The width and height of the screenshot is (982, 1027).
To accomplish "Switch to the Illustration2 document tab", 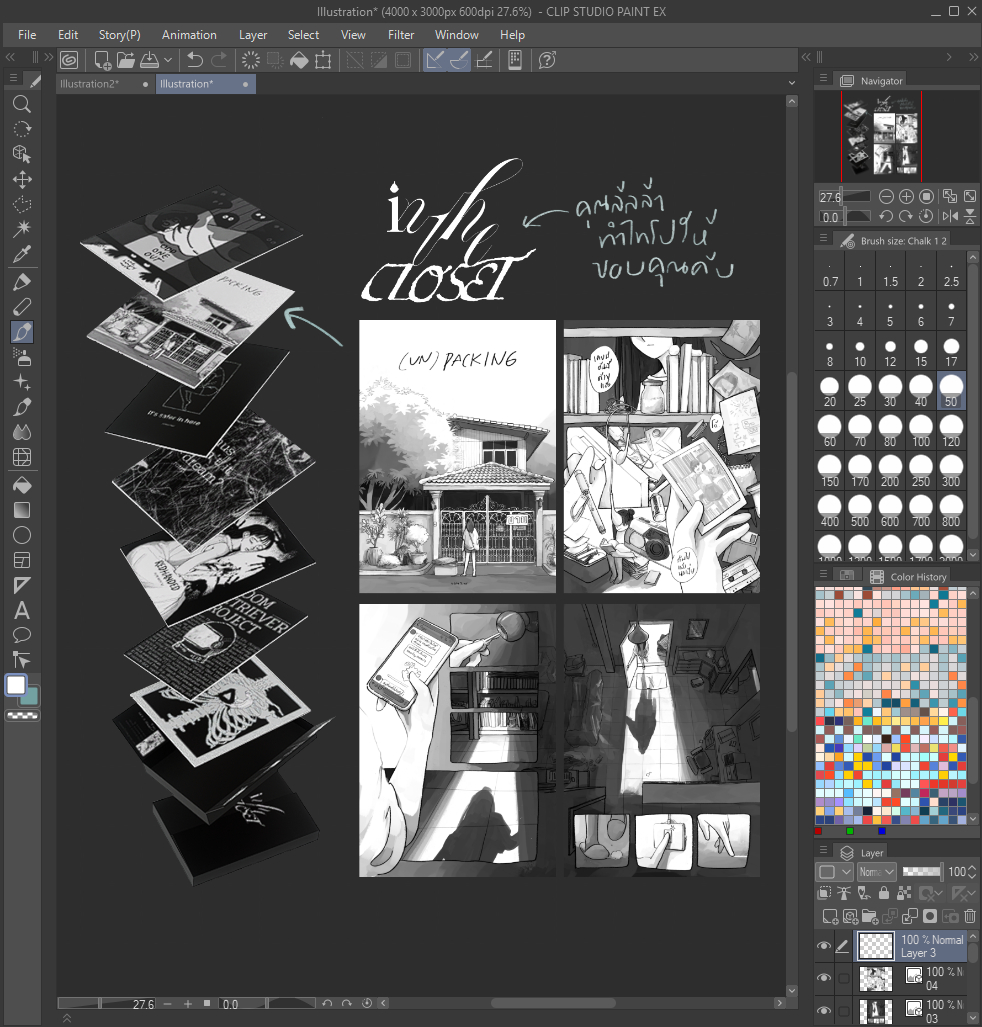I will [90, 84].
